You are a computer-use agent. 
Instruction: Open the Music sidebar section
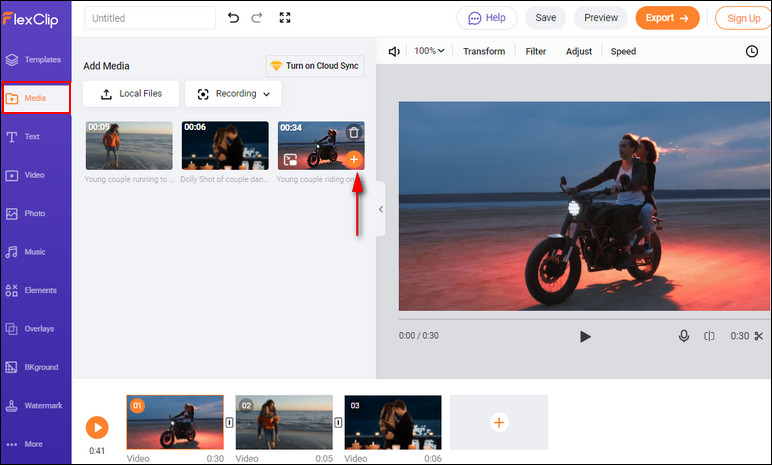coord(25,252)
